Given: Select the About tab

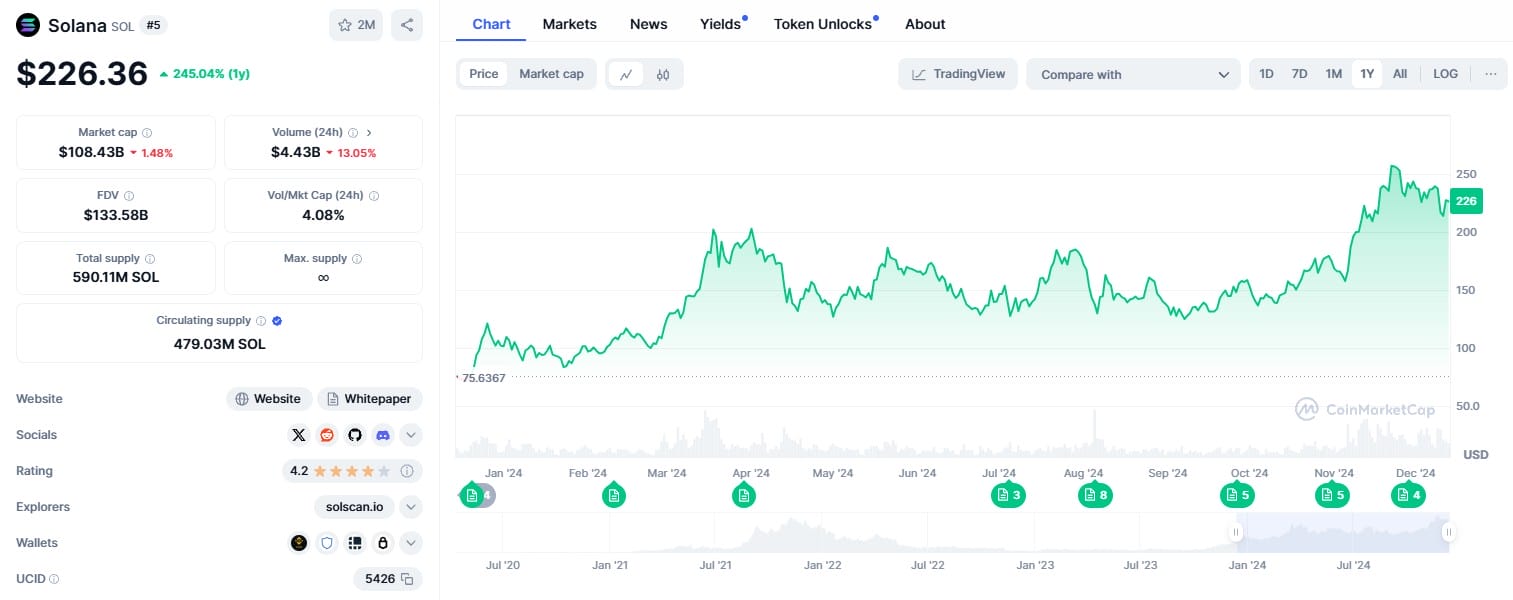Looking at the screenshot, I should tap(925, 24).
